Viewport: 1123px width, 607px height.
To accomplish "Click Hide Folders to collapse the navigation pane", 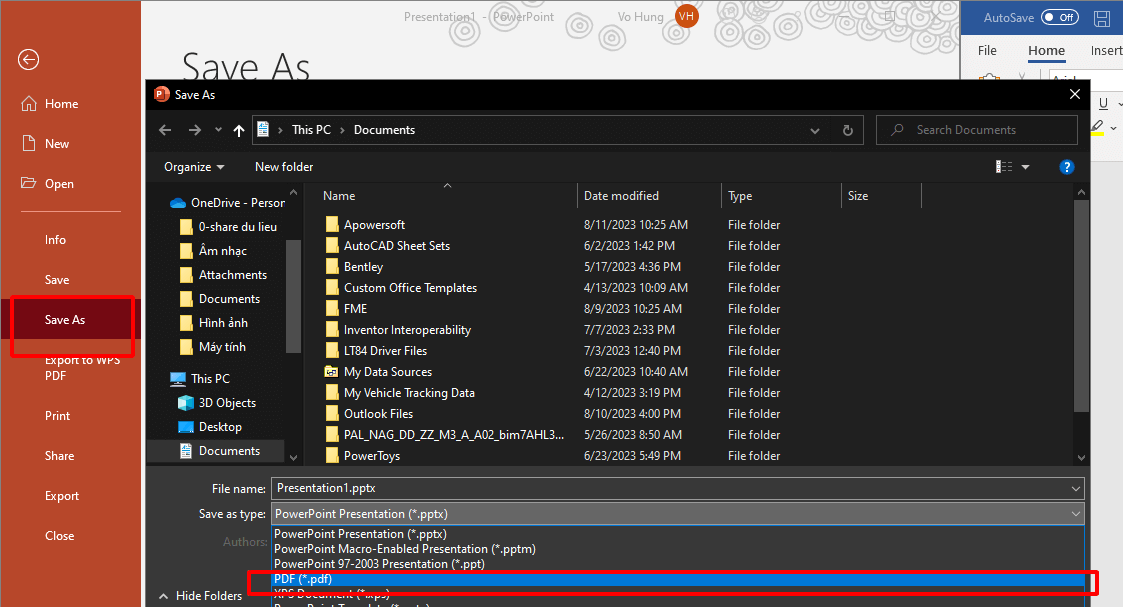I will 201,596.
